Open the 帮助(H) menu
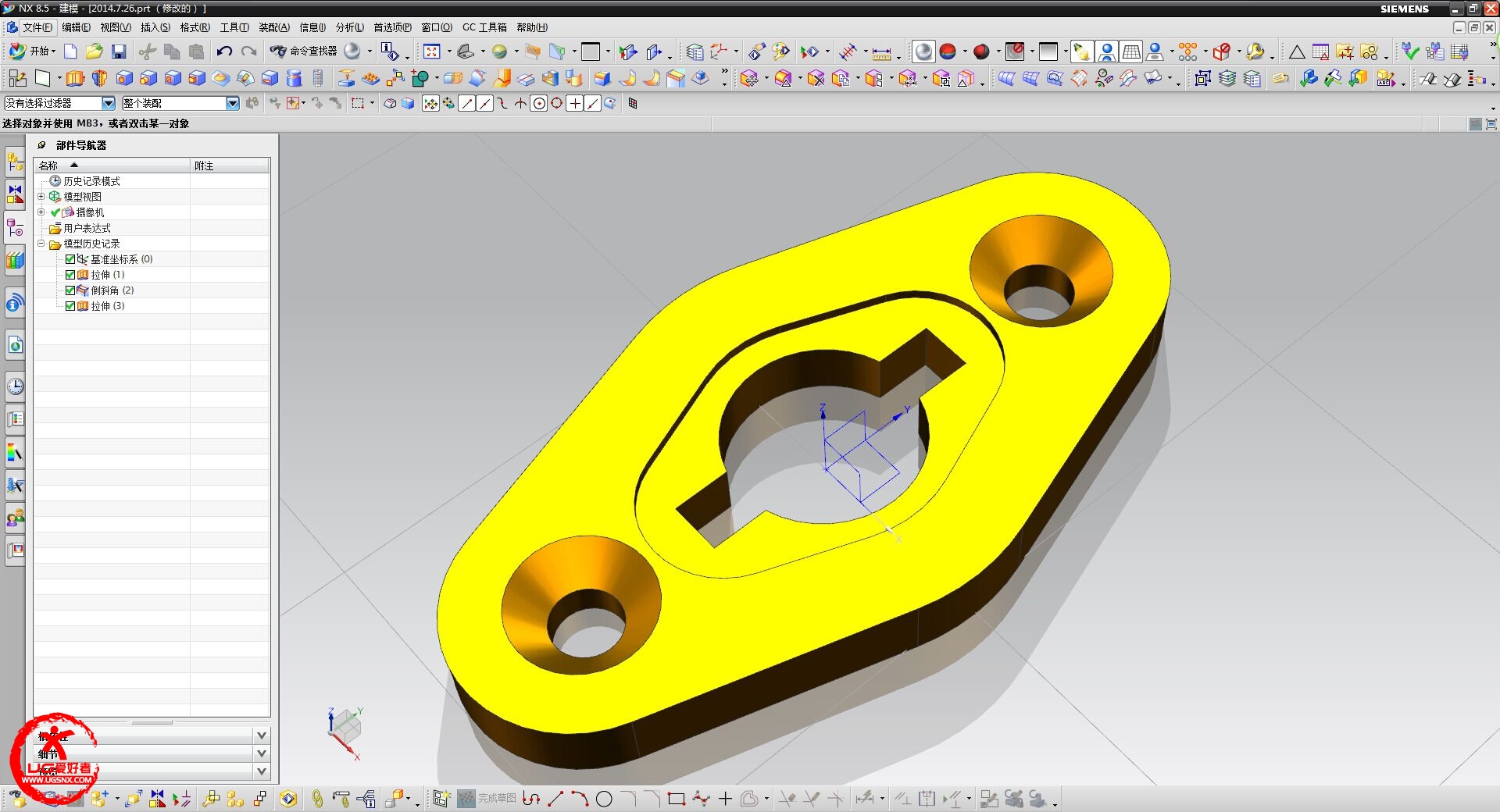 531,27
